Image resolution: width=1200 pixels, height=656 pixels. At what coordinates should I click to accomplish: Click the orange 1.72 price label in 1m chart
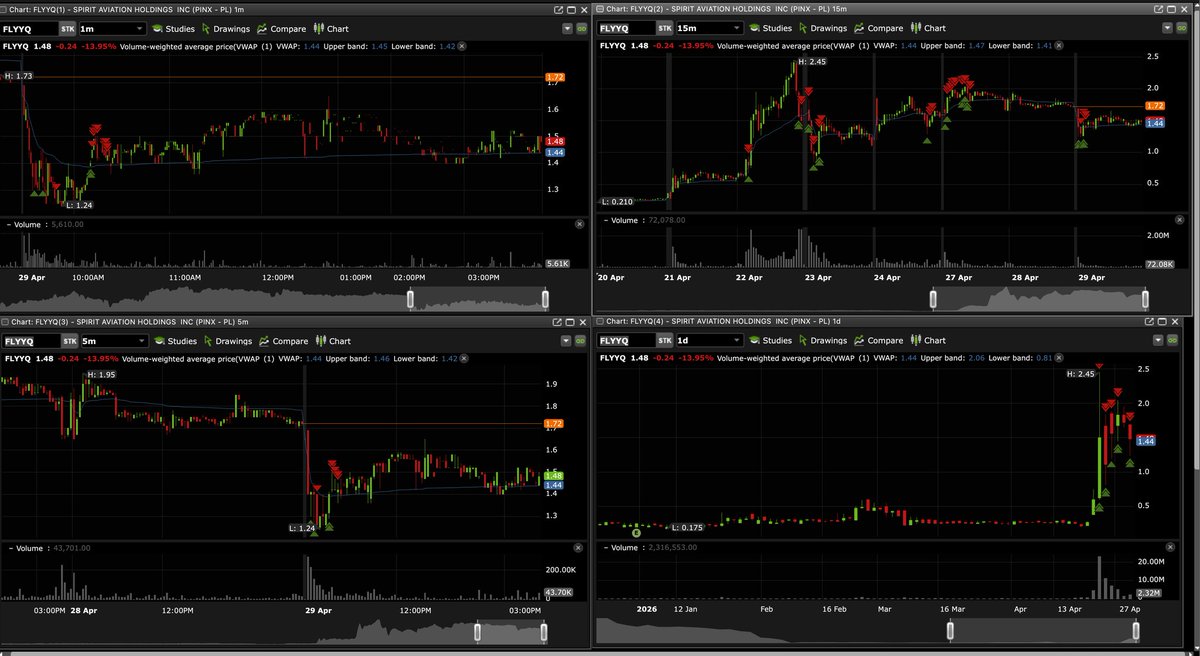coord(555,77)
